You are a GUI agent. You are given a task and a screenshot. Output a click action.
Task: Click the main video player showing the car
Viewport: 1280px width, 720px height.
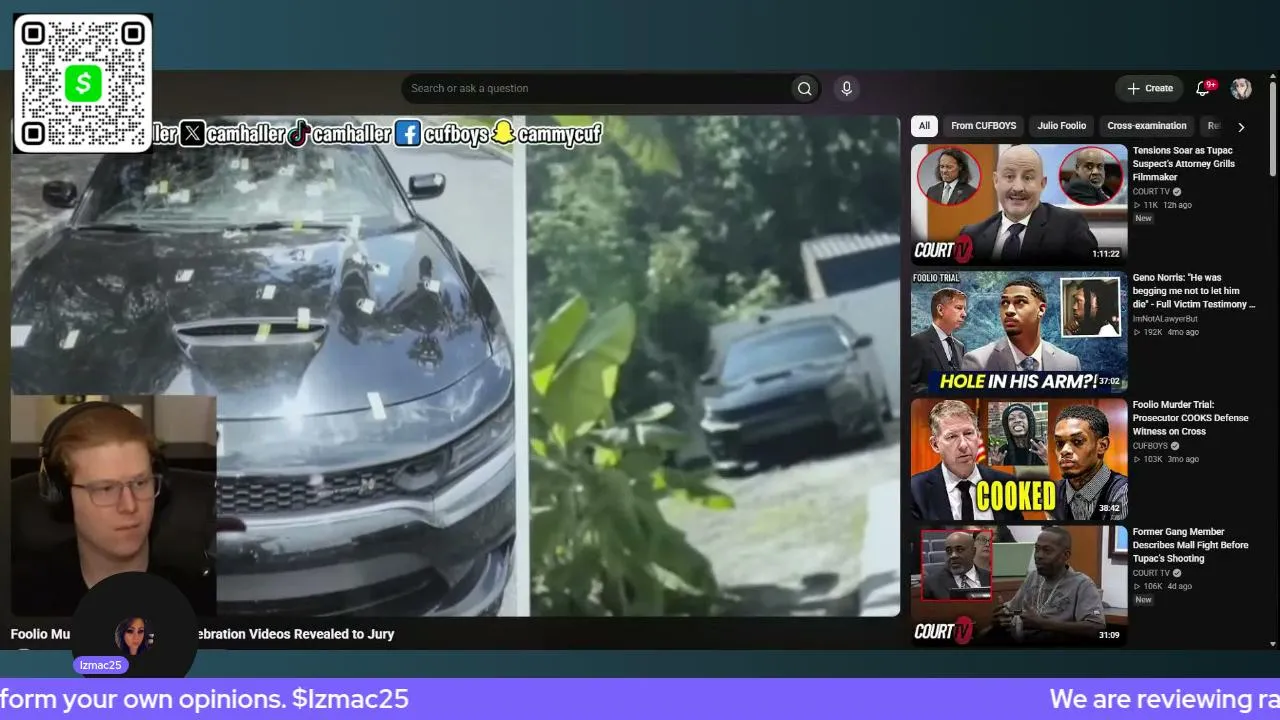coord(456,366)
